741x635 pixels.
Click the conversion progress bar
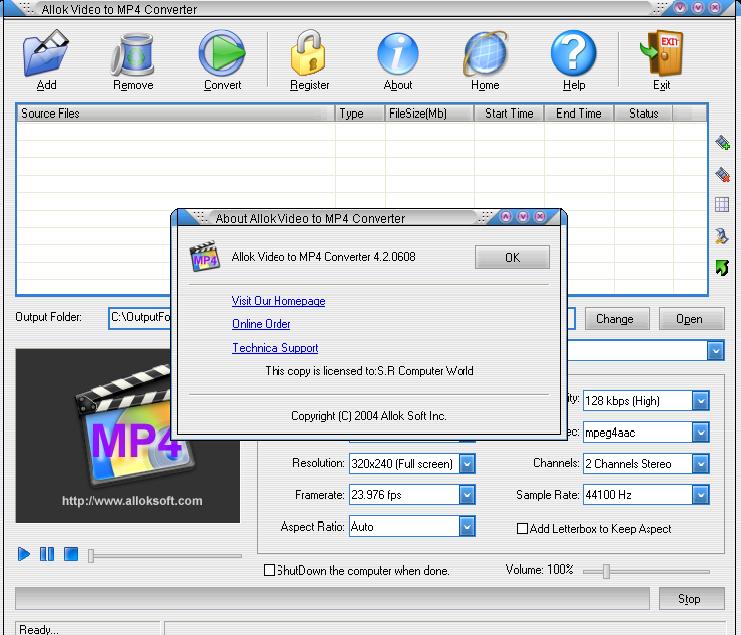(332, 599)
